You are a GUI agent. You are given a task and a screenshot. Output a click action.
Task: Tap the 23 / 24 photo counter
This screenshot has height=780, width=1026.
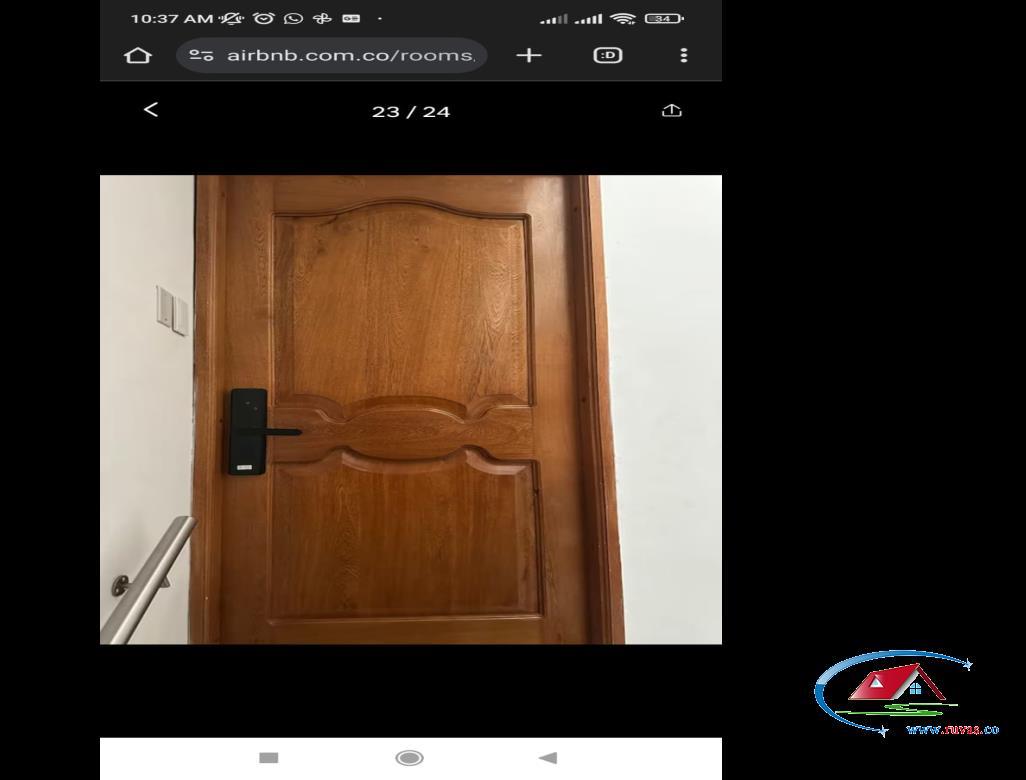pyautogui.click(x=411, y=112)
